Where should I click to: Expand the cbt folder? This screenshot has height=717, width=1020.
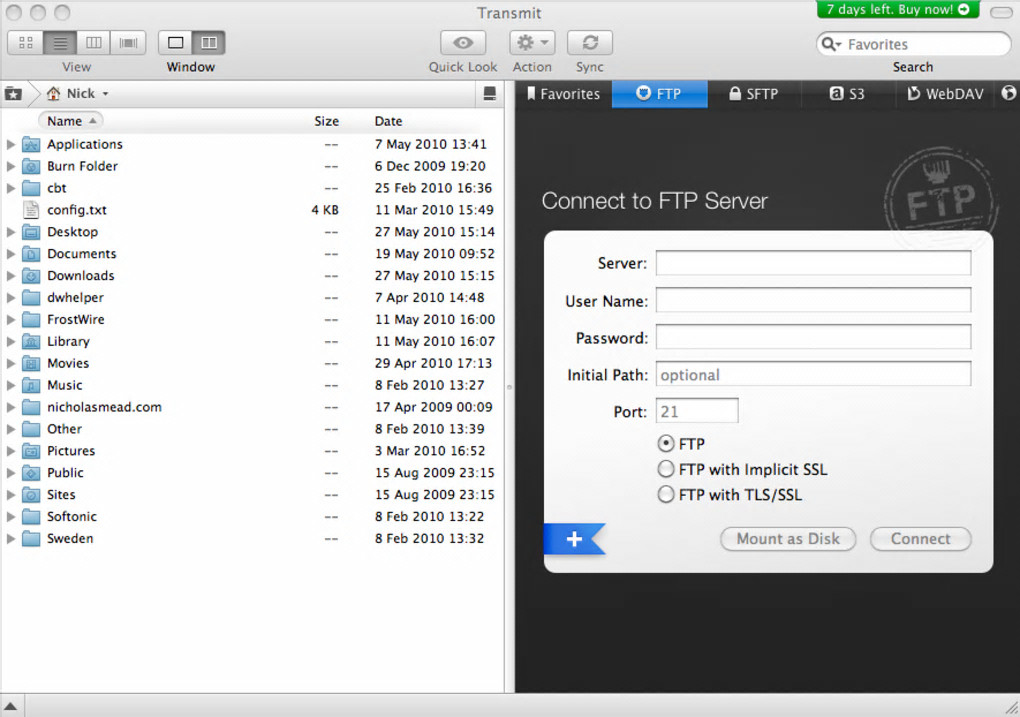pos(10,188)
